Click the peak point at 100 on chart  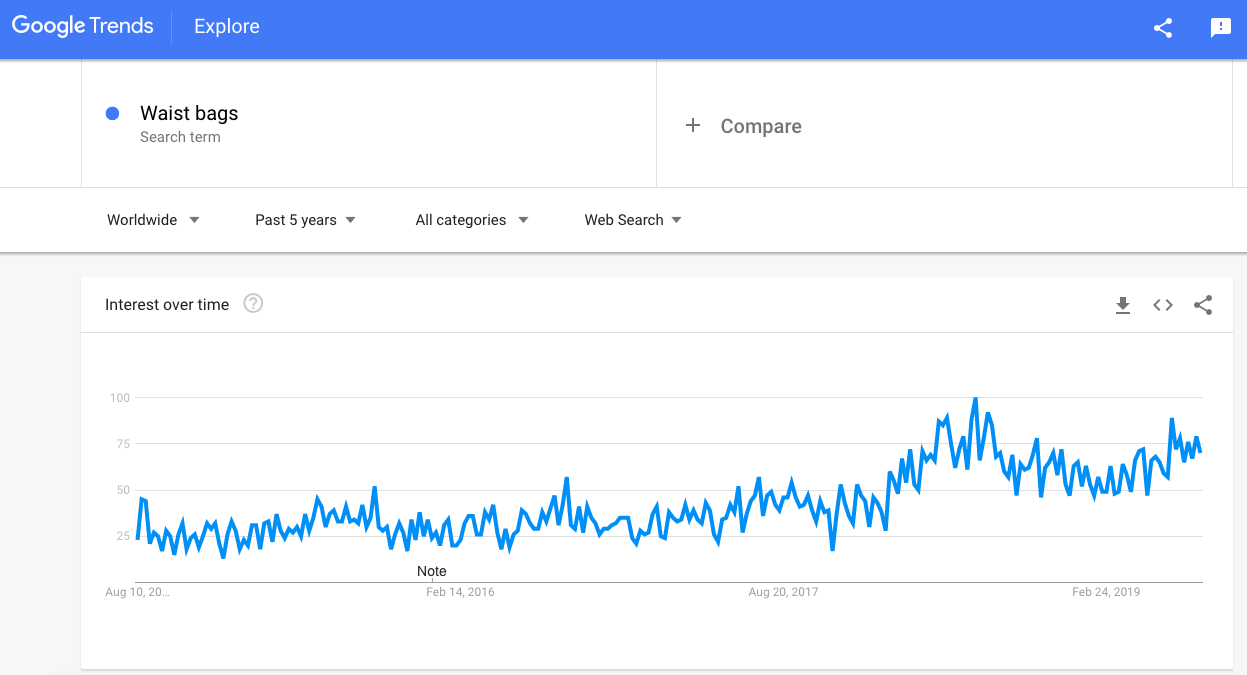pyautogui.click(x=975, y=399)
